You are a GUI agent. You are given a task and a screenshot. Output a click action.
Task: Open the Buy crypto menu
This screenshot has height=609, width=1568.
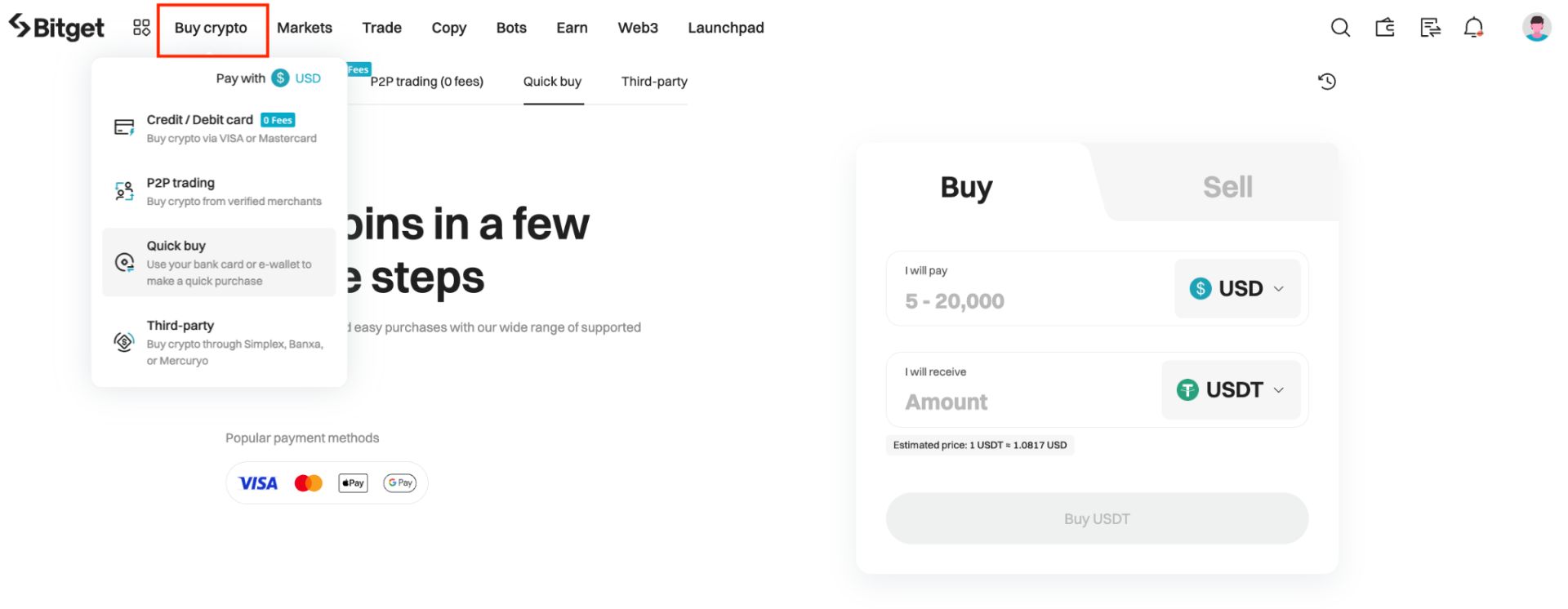coord(211,28)
